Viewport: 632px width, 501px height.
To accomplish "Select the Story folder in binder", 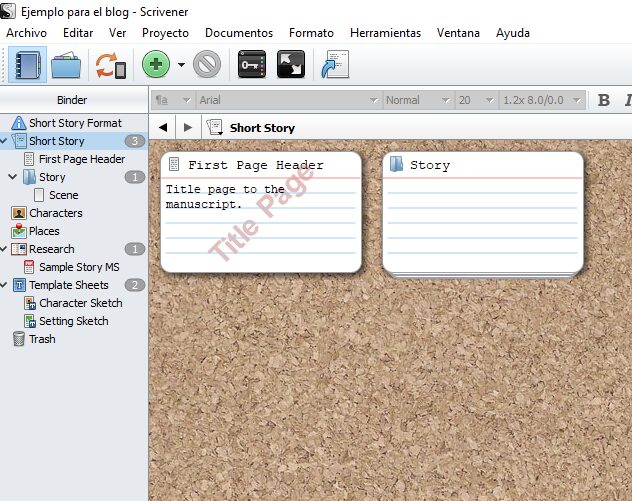I will point(52,177).
